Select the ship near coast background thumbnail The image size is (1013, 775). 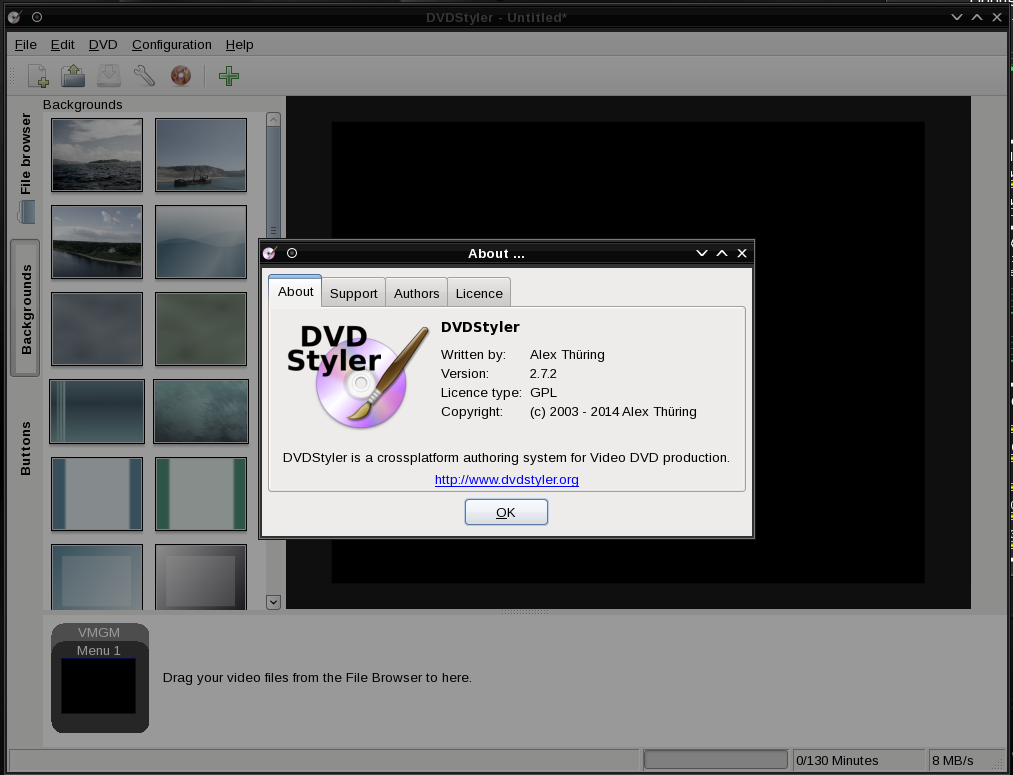(x=201, y=155)
